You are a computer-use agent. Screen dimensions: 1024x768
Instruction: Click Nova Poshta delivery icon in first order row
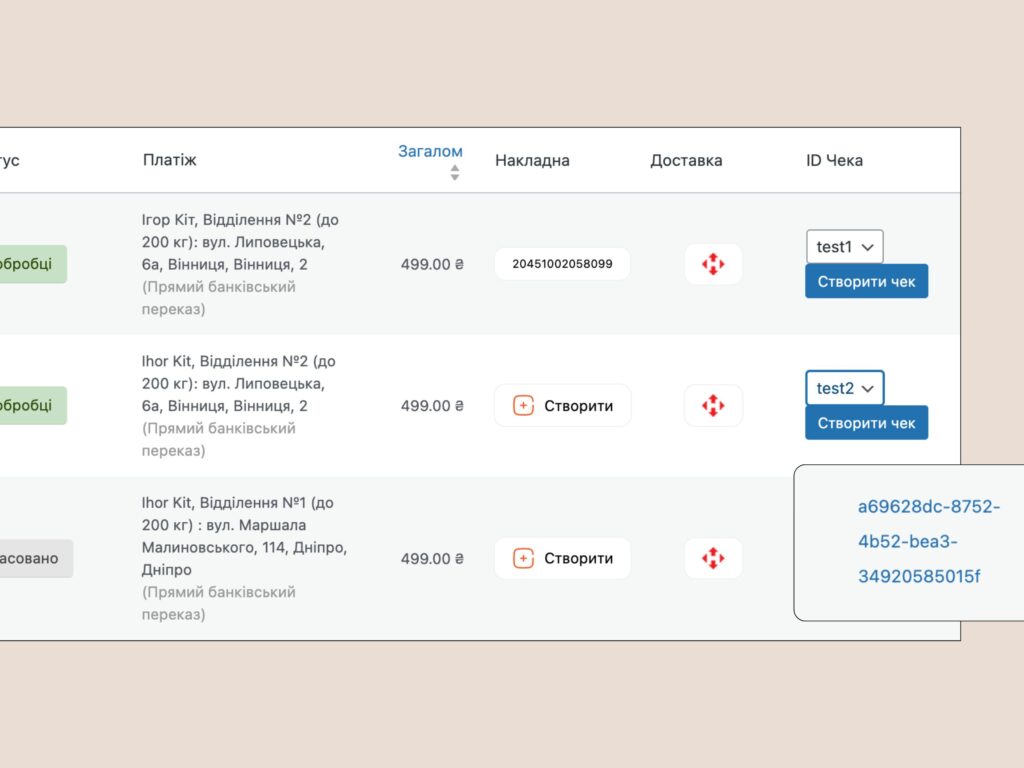(713, 264)
